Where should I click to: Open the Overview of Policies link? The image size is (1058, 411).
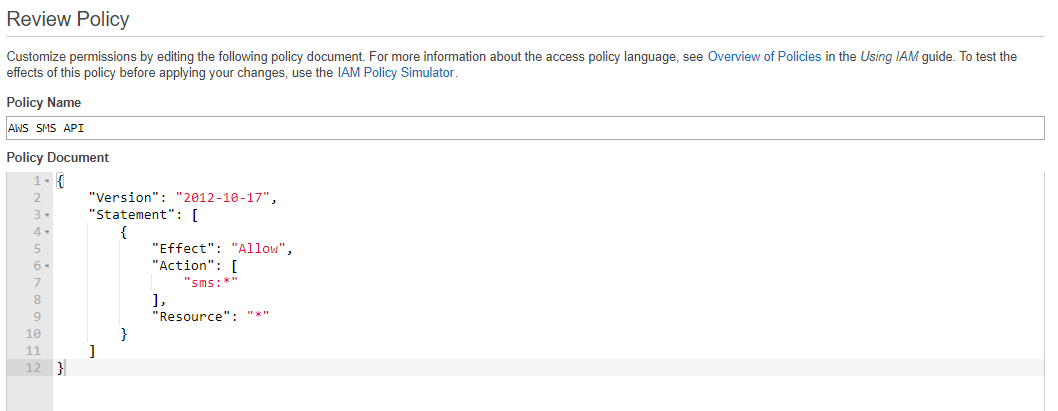coord(764,57)
